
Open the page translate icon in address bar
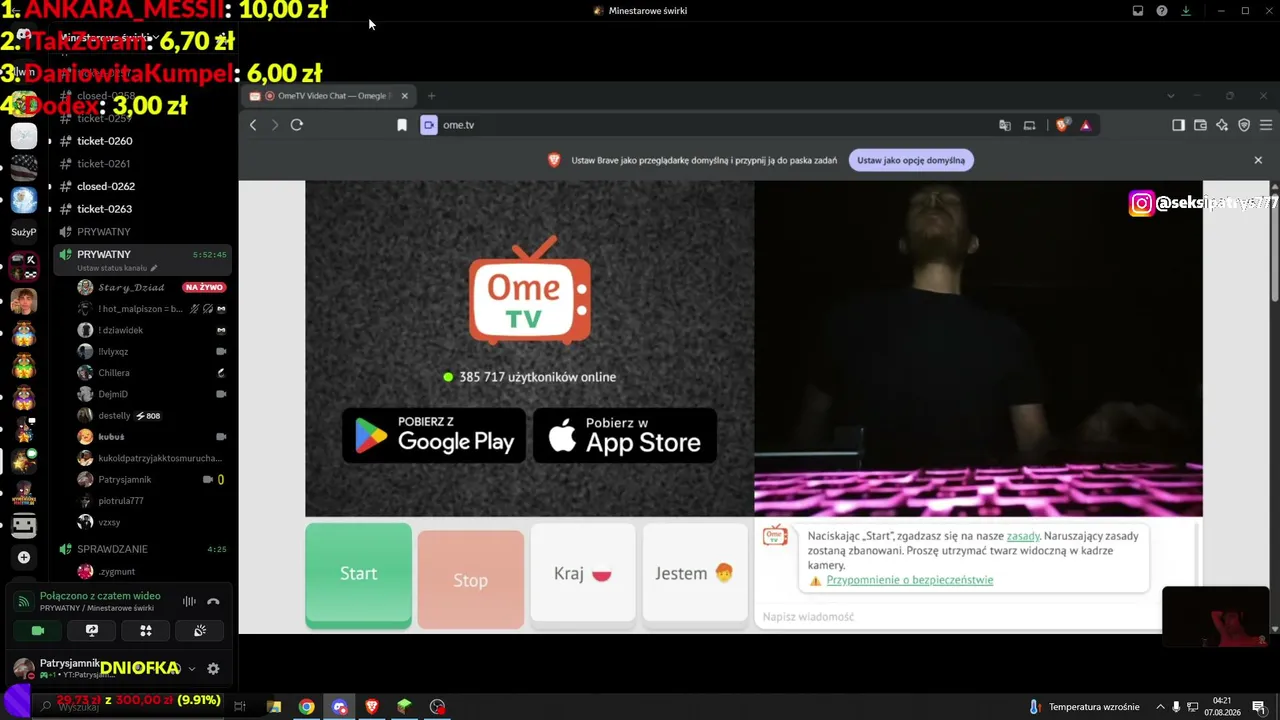(x=1005, y=125)
